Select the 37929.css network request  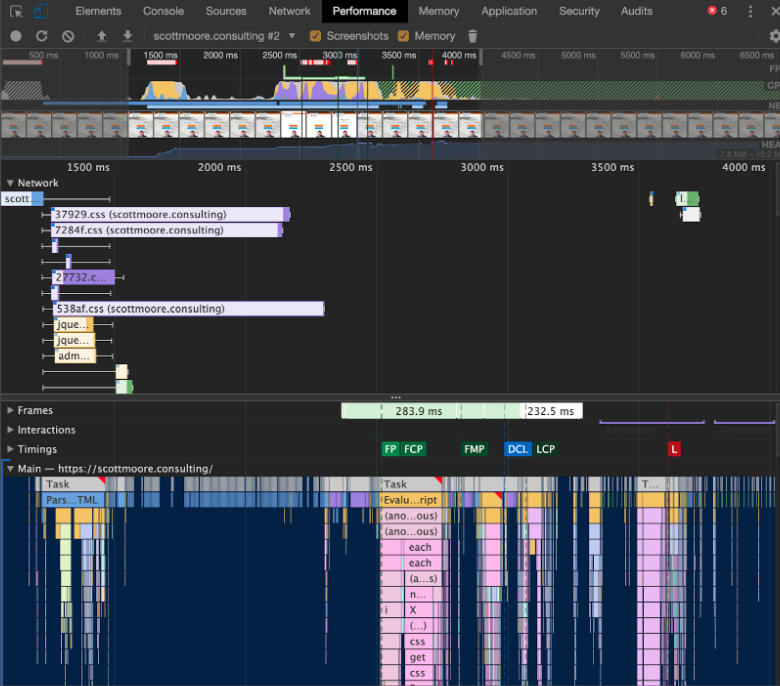coord(170,214)
